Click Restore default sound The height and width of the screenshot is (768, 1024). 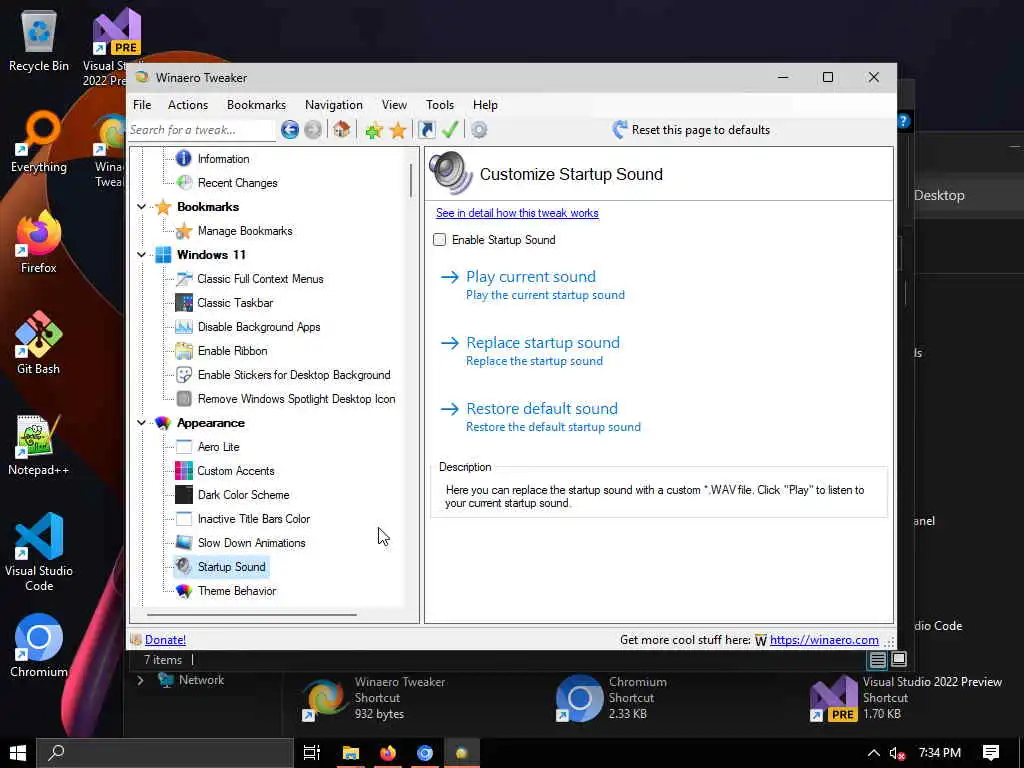[541, 409]
